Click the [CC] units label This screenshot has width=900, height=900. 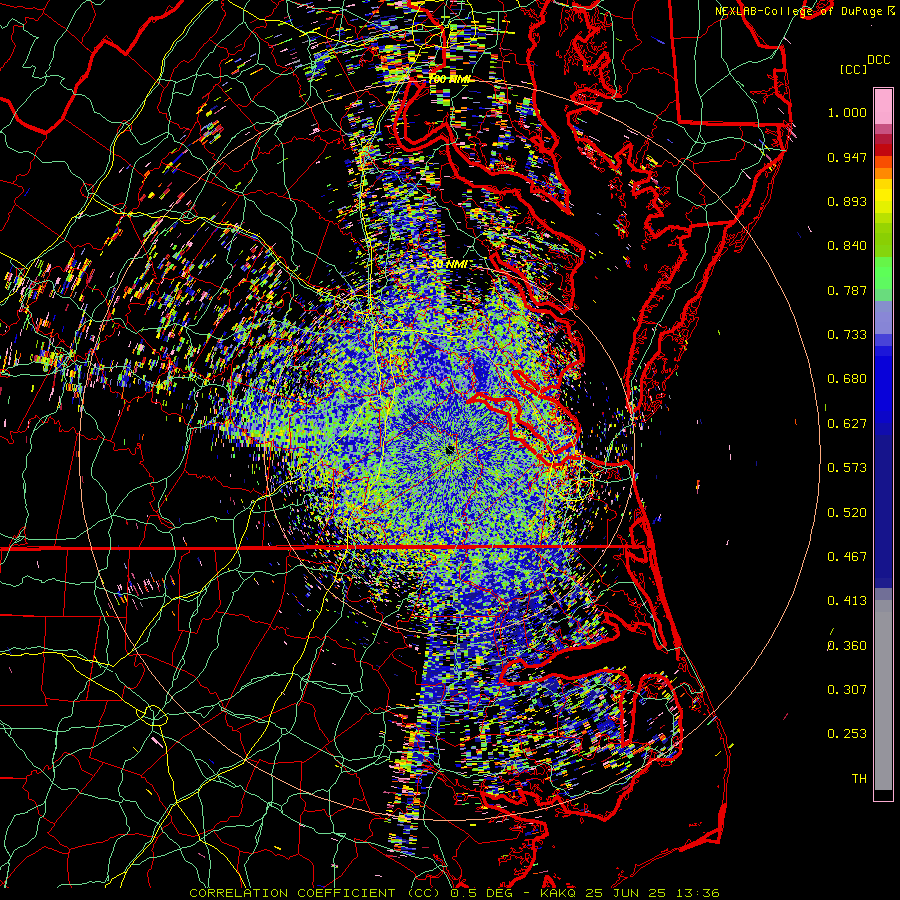point(853,69)
